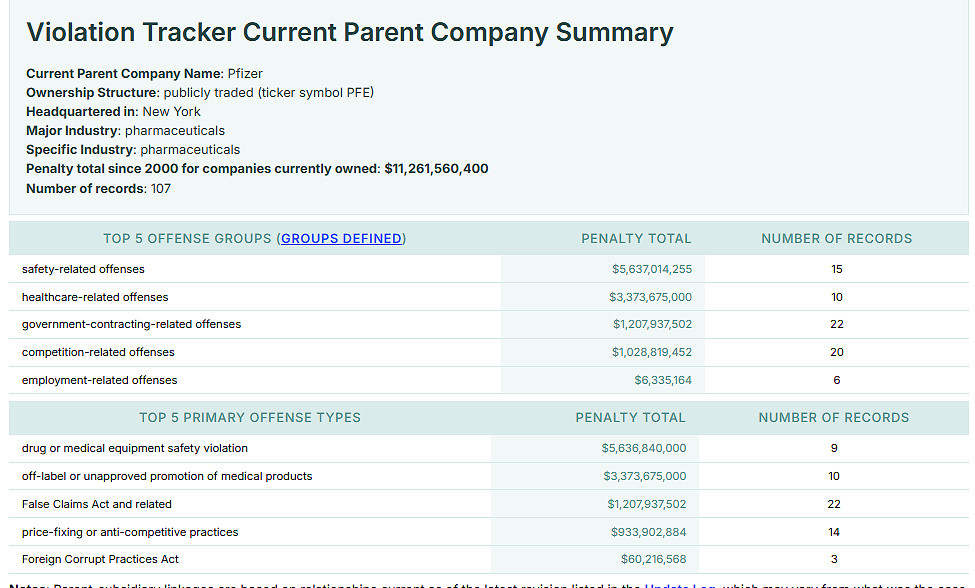Viewport: 975px width, 588px height.
Task: Open the GROUPS DEFINED link
Action: [x=341, y=239]
